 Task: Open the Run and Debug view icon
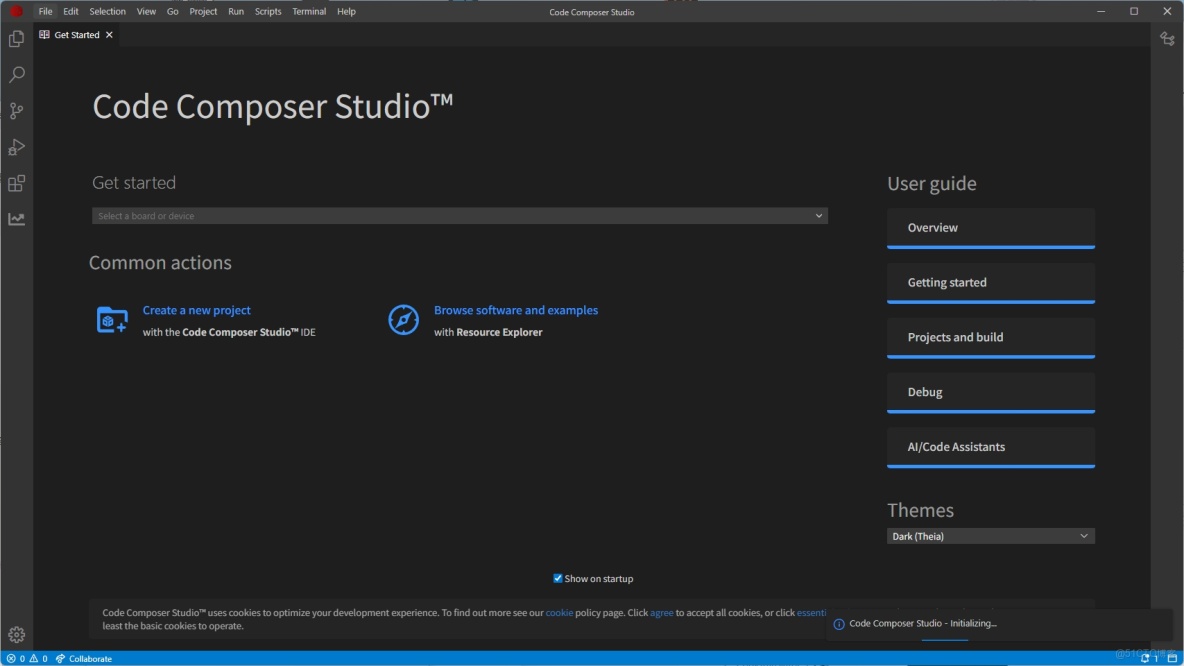[x=16, y=147]
